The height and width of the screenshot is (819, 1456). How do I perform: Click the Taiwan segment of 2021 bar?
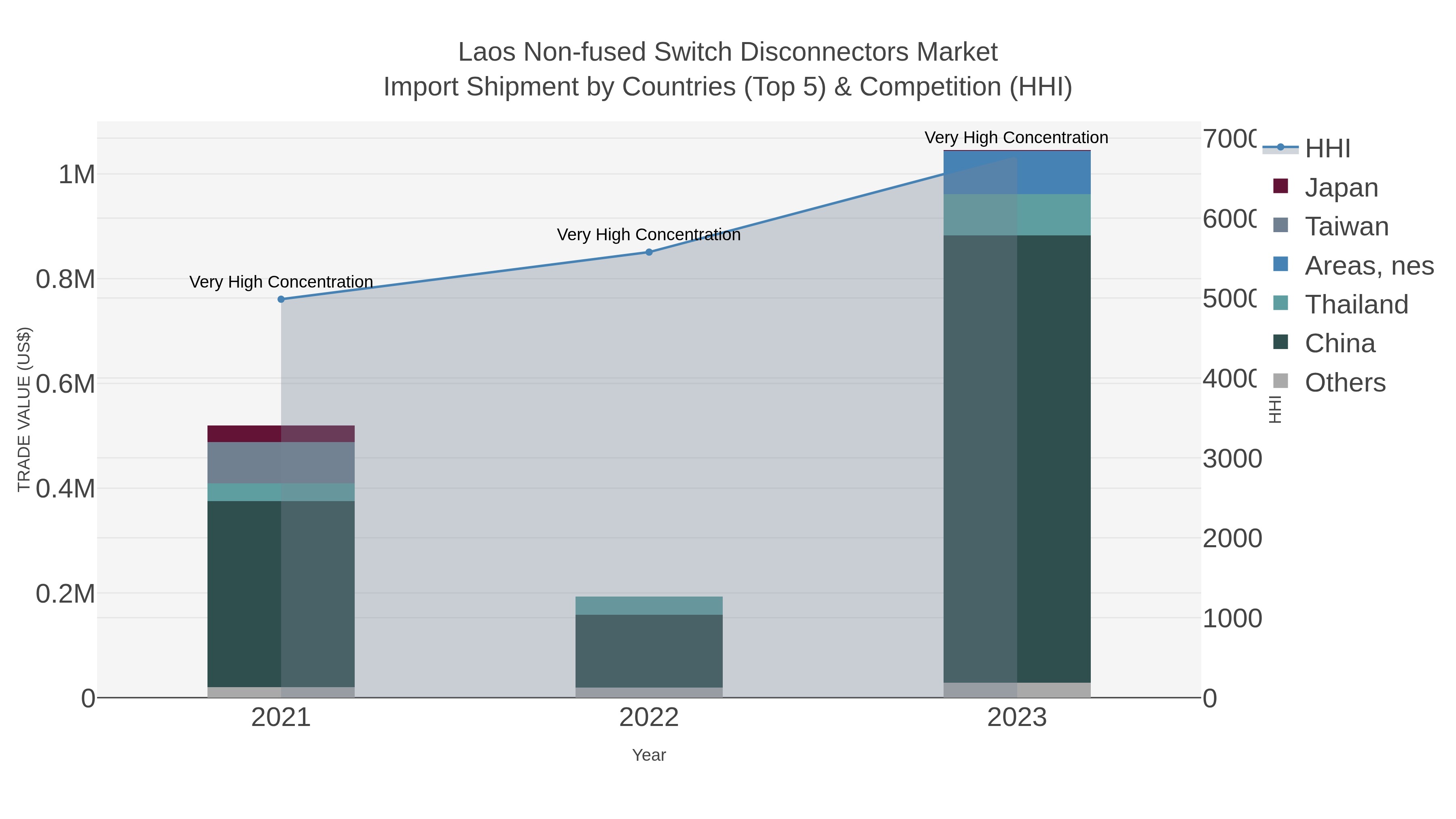click(x=281, y=462)
